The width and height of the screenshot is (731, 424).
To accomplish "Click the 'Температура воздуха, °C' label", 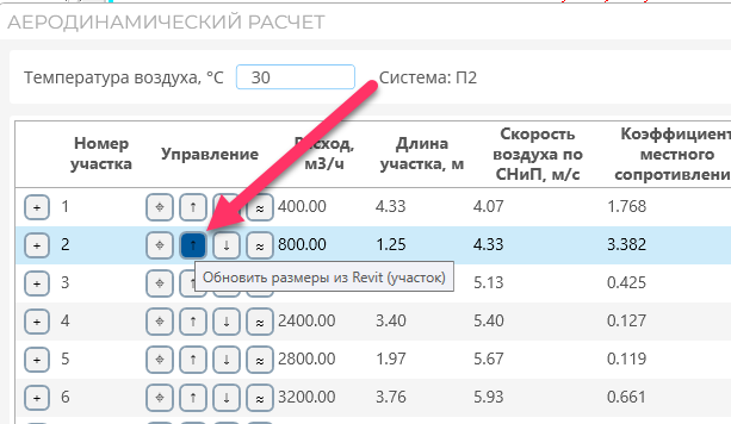I will [x=124, y=77].
